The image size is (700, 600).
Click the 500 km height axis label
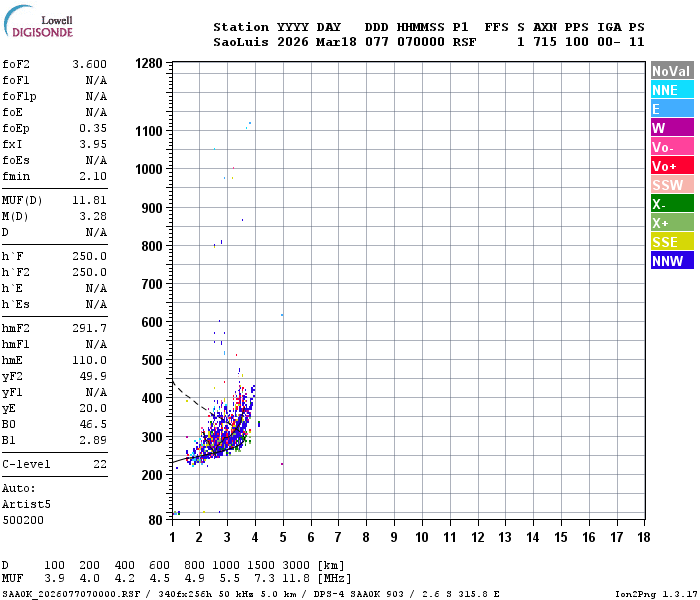[x=152, y=360]
